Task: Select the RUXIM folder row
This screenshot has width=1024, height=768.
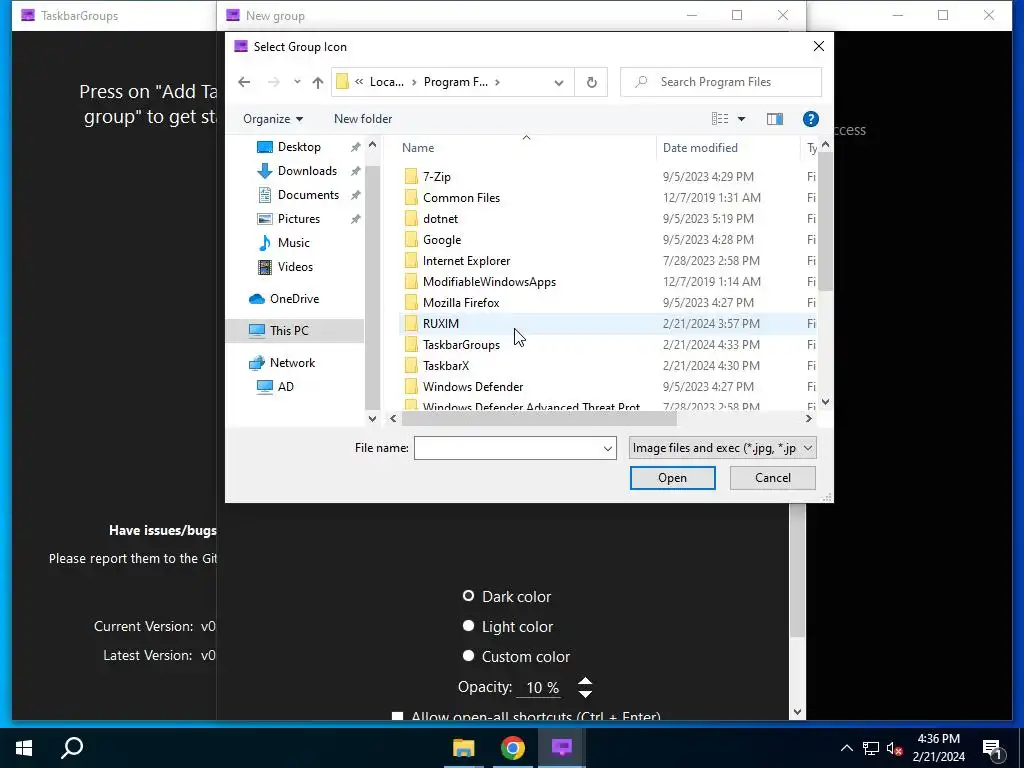Action: pos(607,323)
